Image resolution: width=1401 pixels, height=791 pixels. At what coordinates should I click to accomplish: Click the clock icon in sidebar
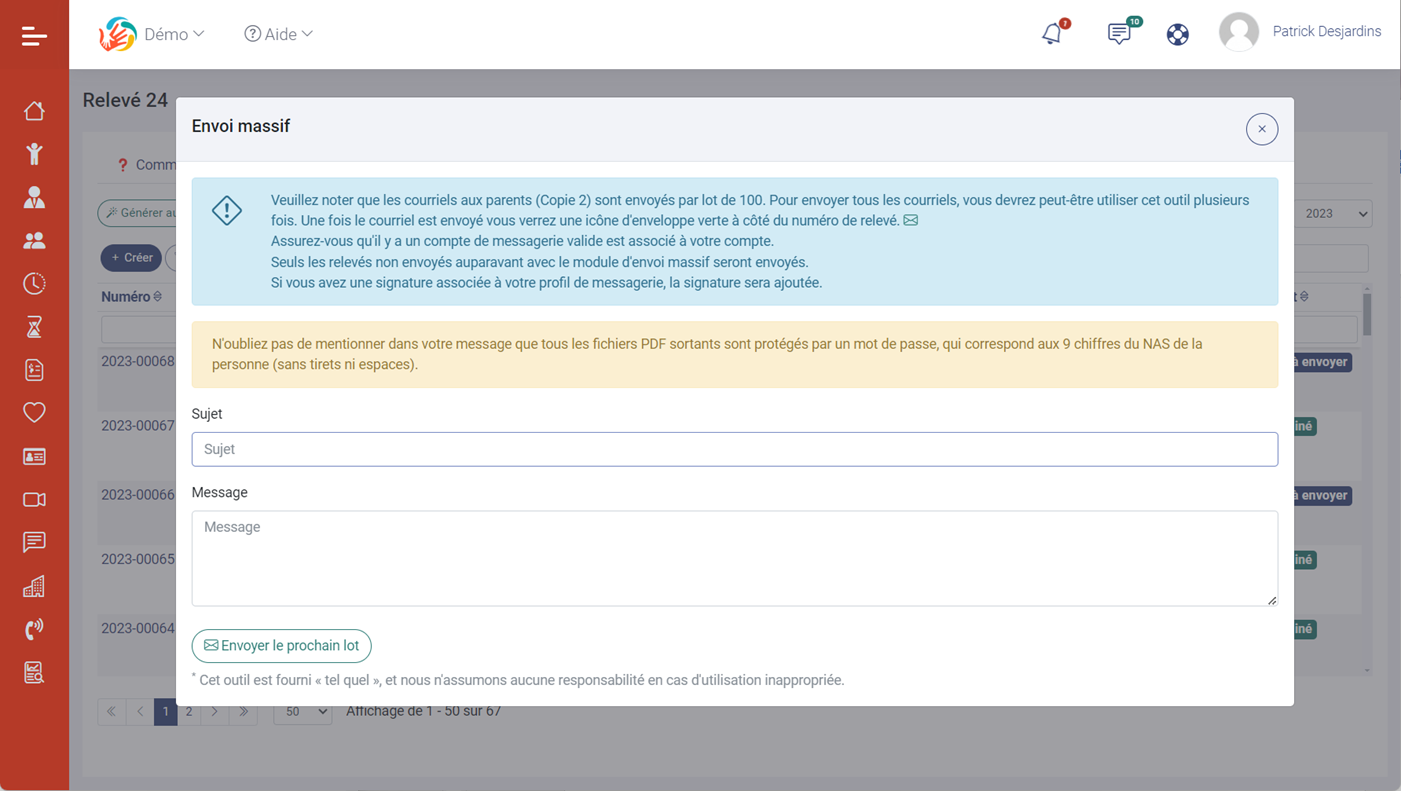(x=34, y=284)
